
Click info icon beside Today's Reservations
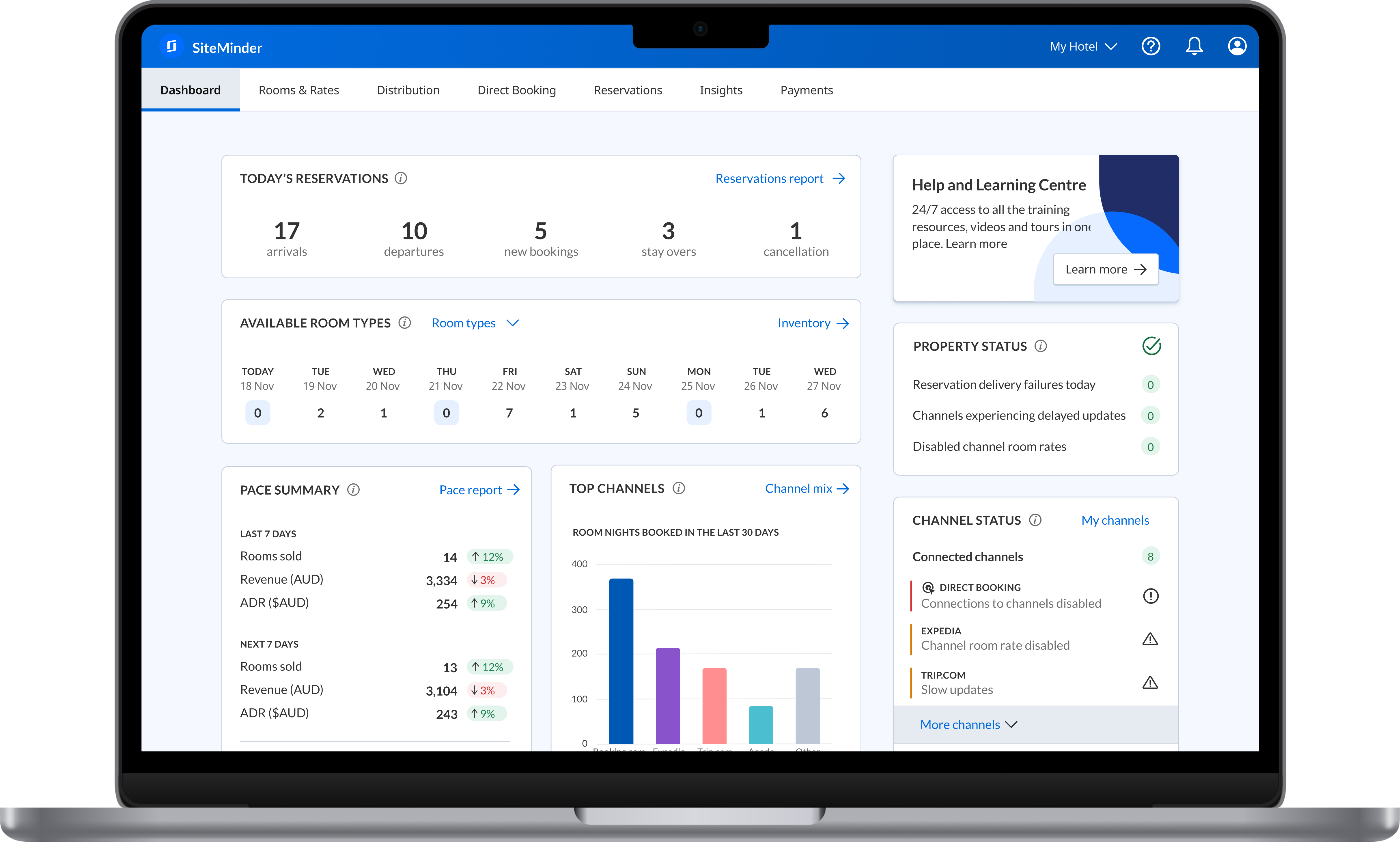(401, 178)
